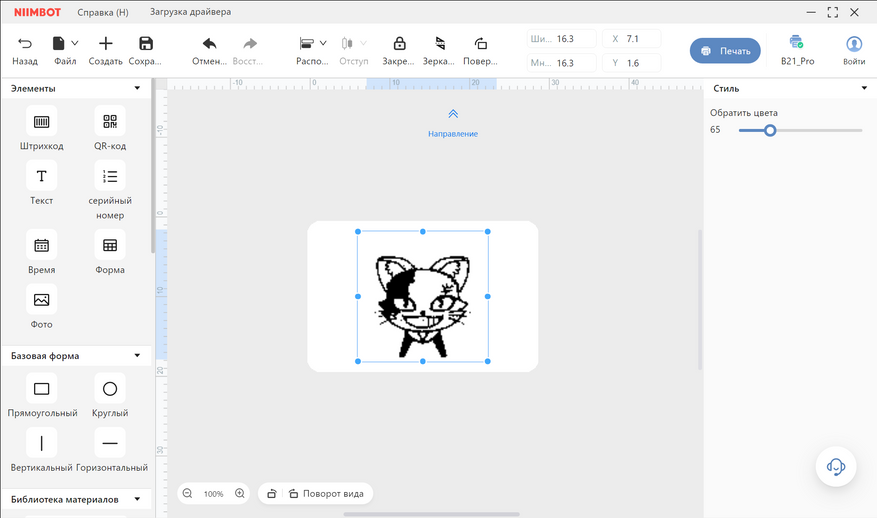
Task: Collapse the Стиль panel arrow
Action: pos(864,88)
